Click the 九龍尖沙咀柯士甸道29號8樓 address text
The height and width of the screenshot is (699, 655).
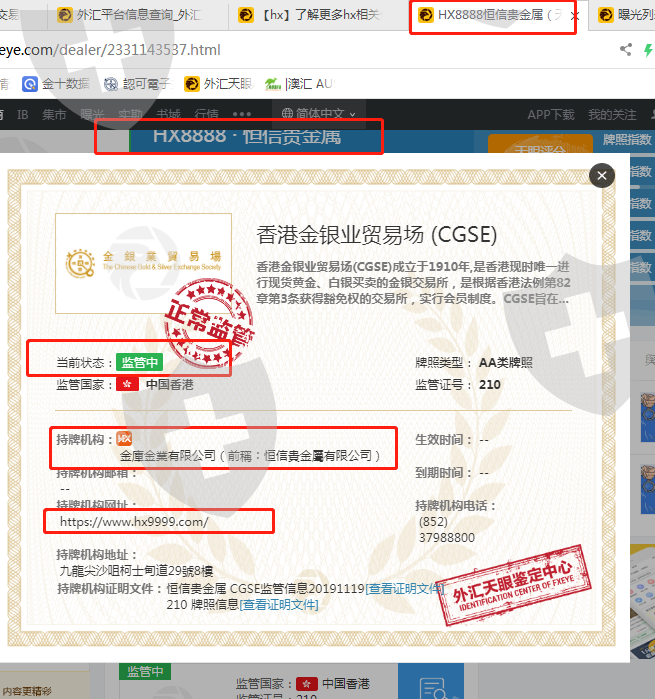[136, 571]
